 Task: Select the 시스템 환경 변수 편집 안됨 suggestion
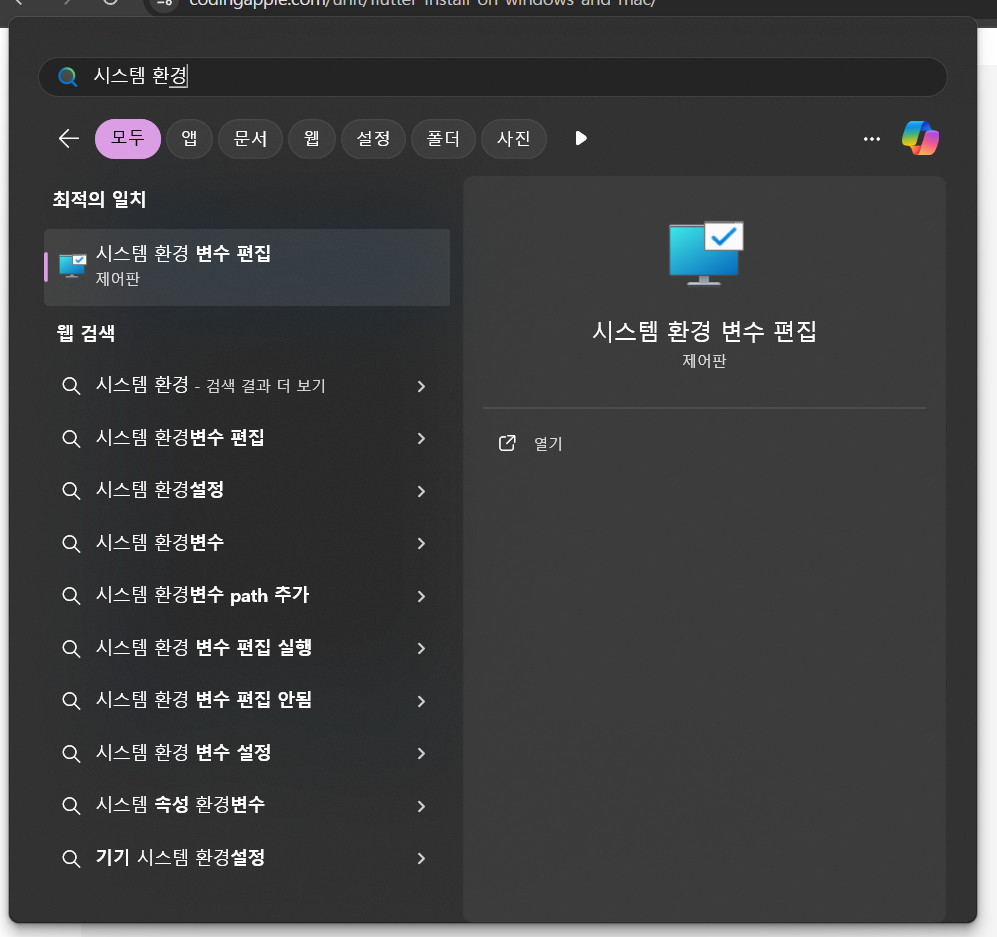coord(204,700)
